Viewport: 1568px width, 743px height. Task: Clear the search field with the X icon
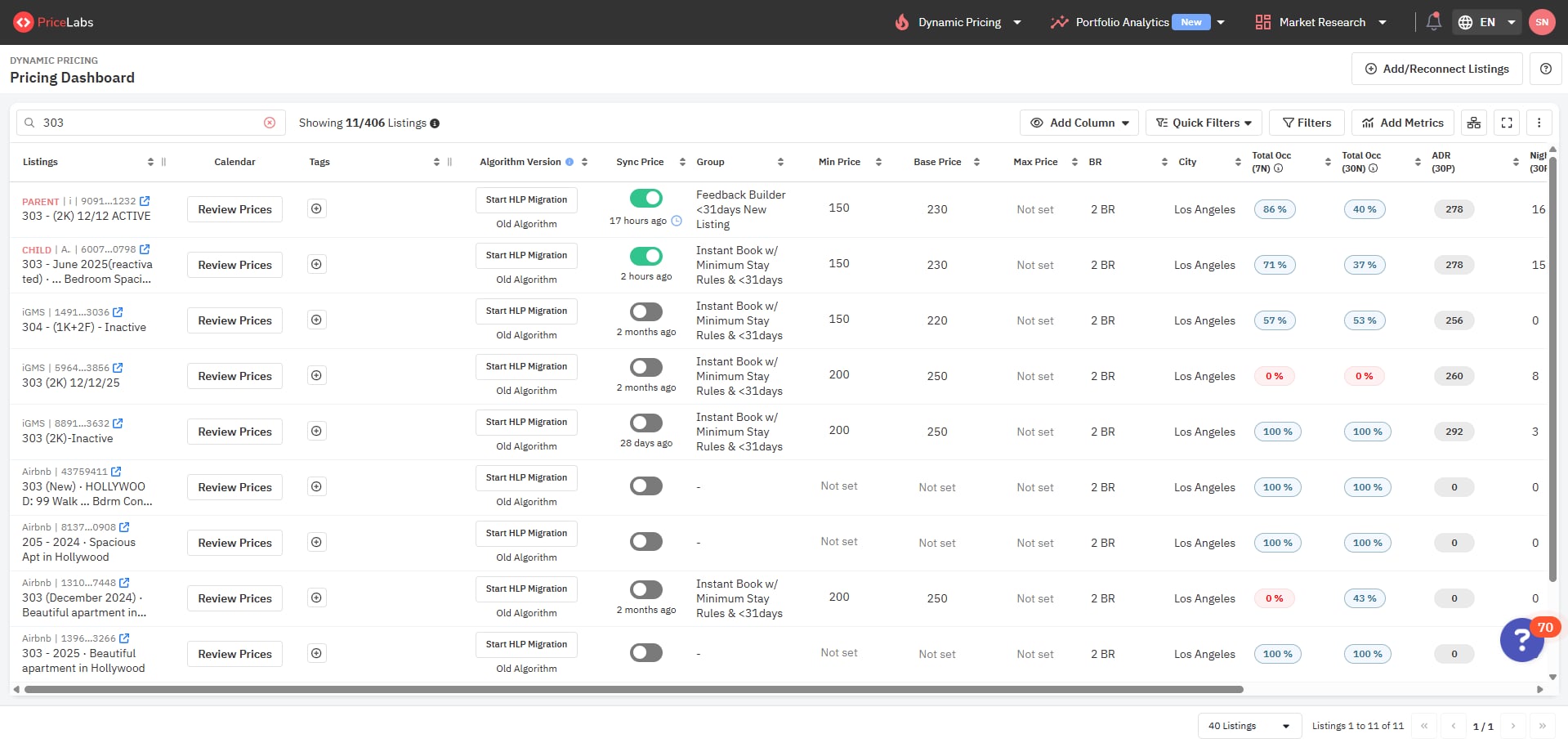point(270,123)
